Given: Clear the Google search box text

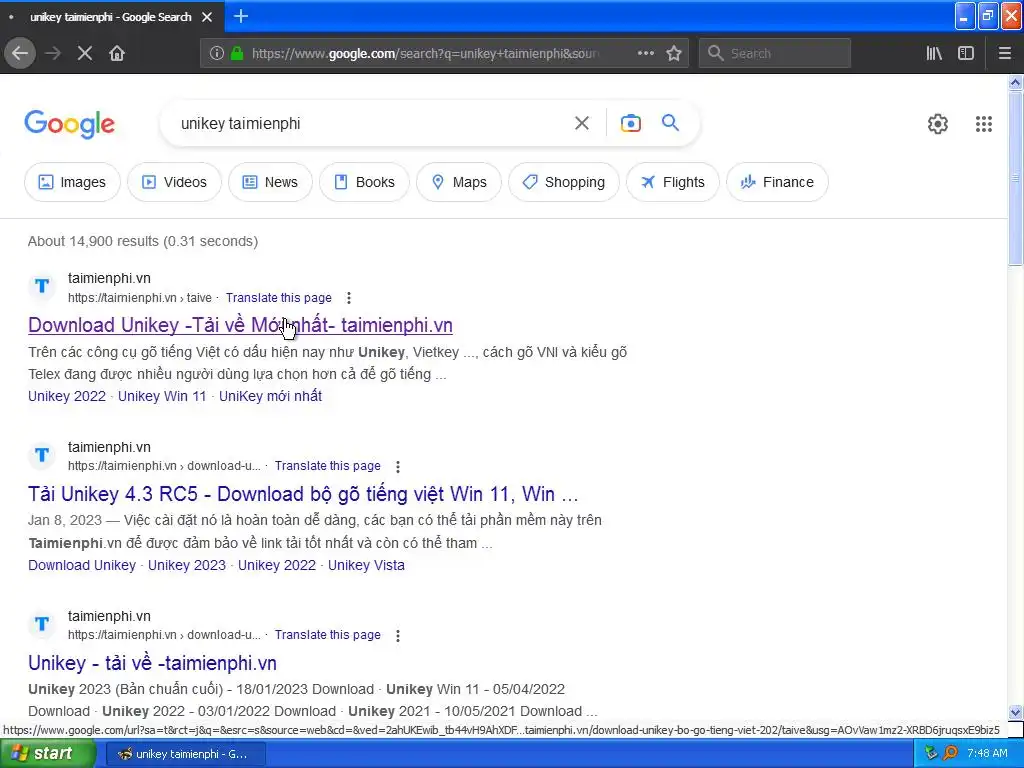Looking at the screenshot, I should point(581,123).
